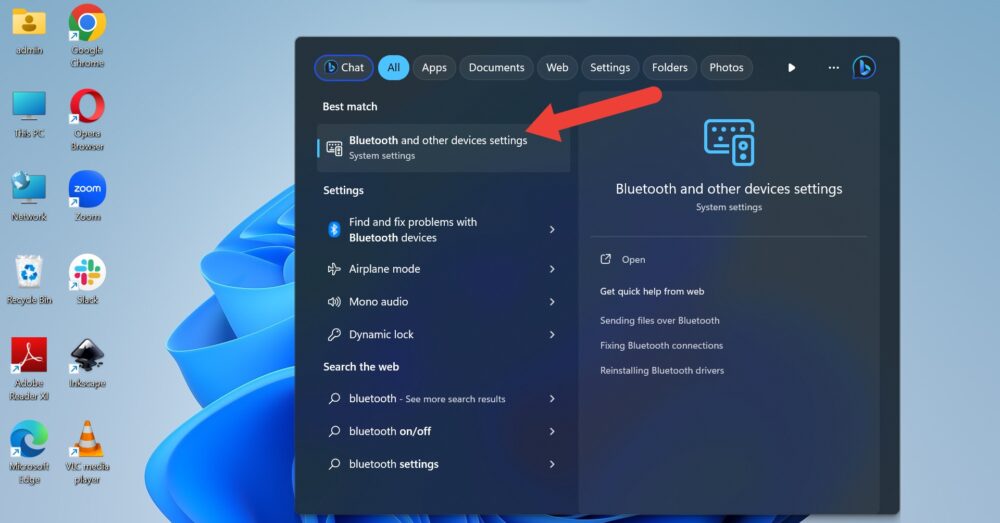Screen dimensions: 1000x523
Task: Expand the Airplane mode result chevron
Action: point(552,269)
